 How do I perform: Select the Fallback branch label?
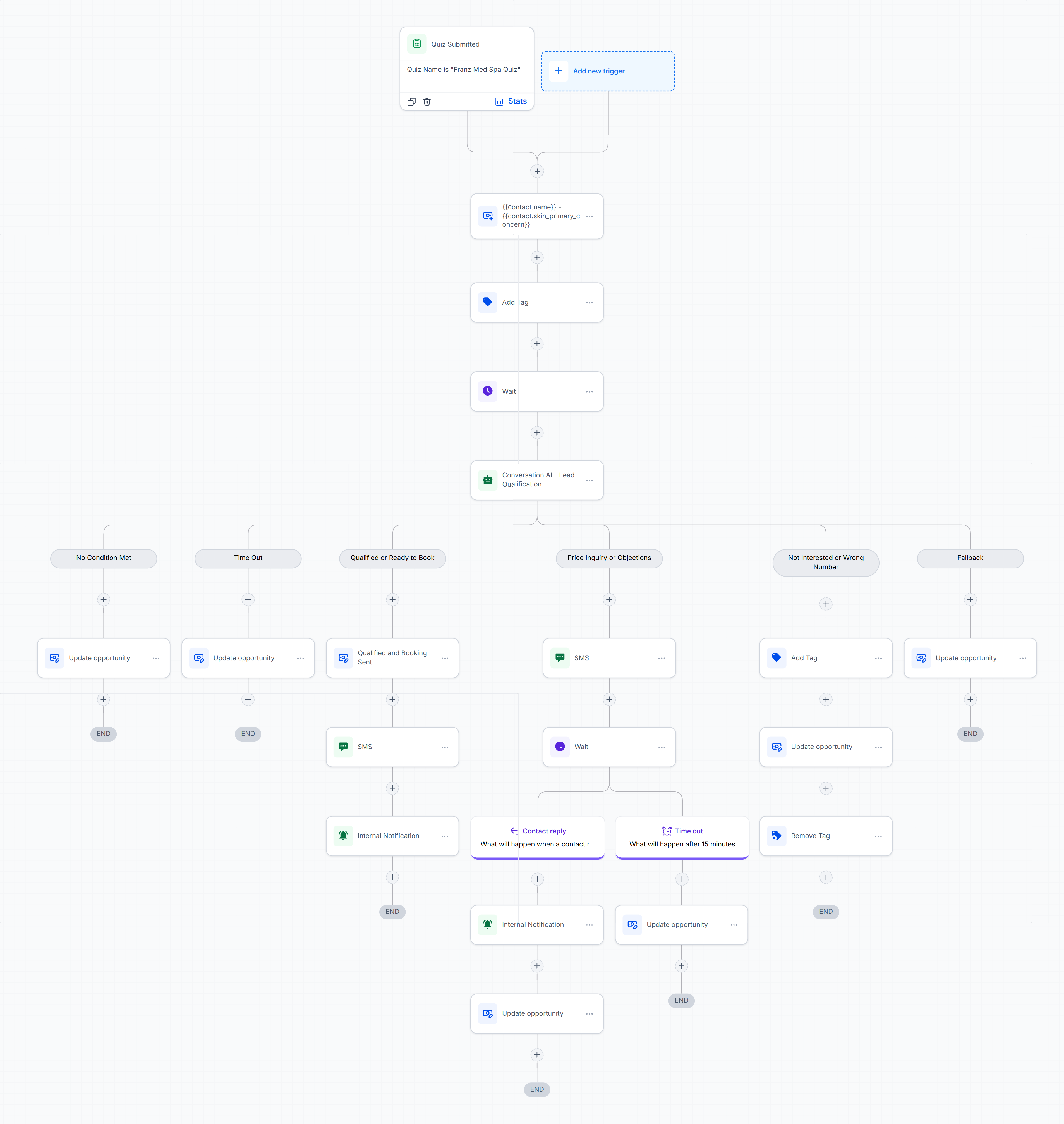[970, 558]
